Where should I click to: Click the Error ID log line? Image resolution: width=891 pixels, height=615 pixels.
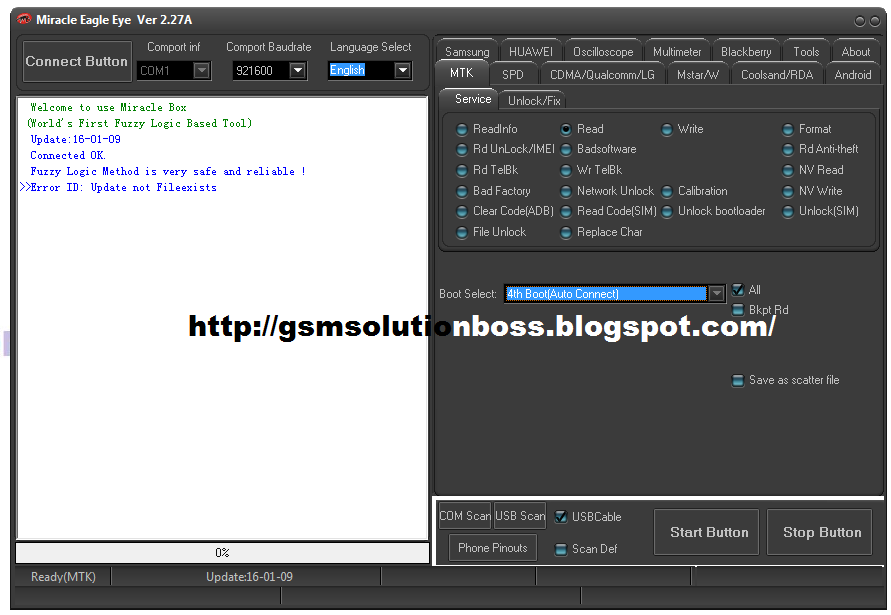click(x=118, y=188)
